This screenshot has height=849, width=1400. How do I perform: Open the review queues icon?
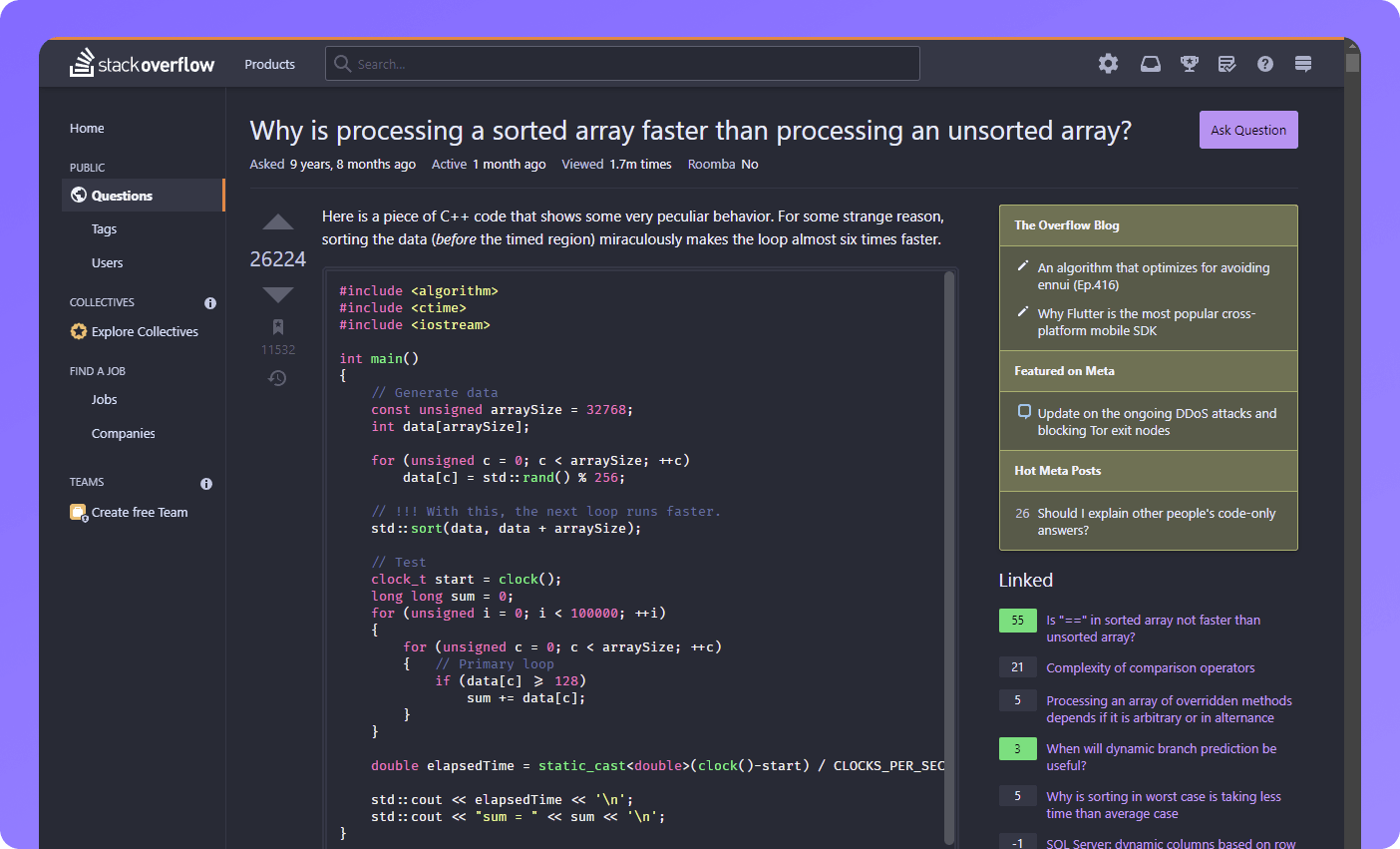1226,63
